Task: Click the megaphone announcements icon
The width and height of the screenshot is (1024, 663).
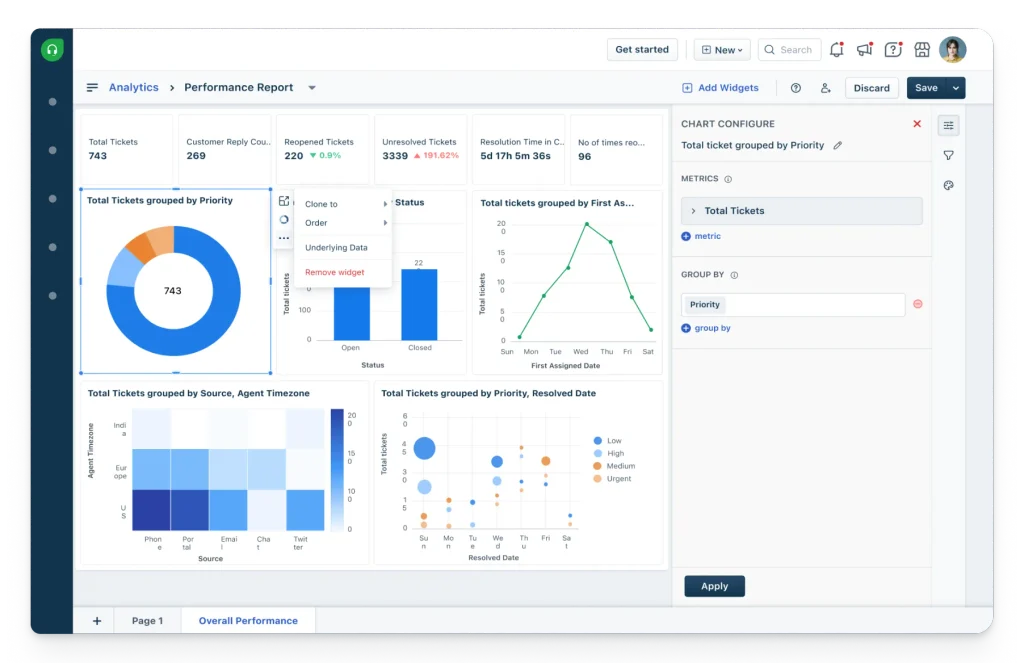Action: pos(865,50)
